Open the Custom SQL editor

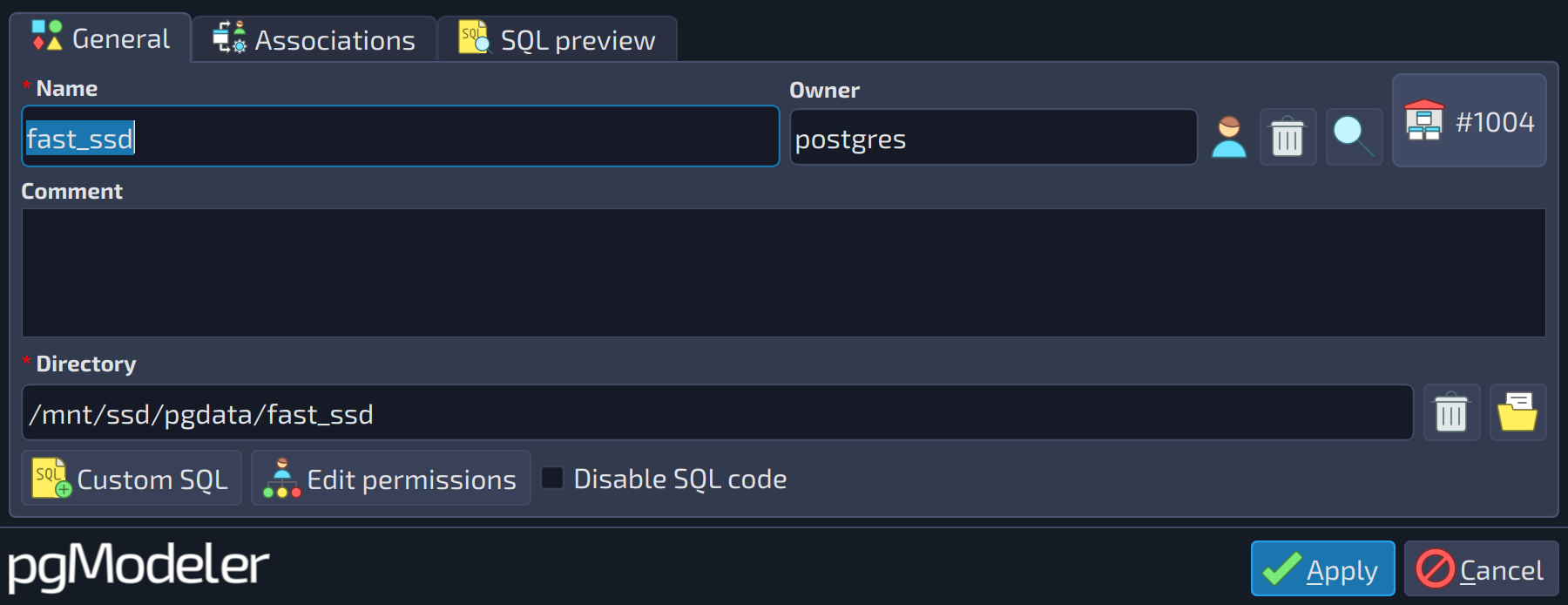coord(132,479)
